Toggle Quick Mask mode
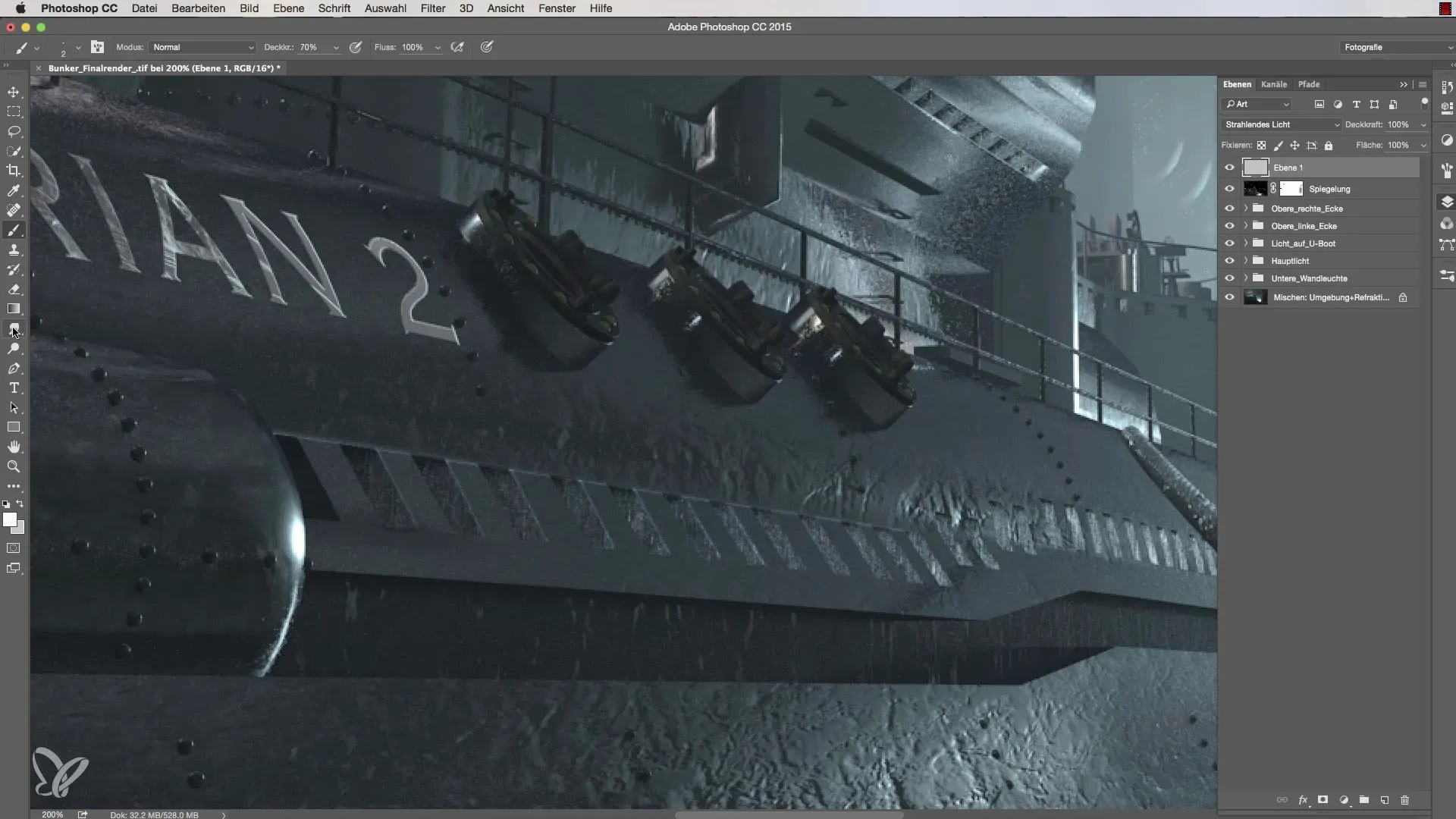 click(x=14, y=548)
